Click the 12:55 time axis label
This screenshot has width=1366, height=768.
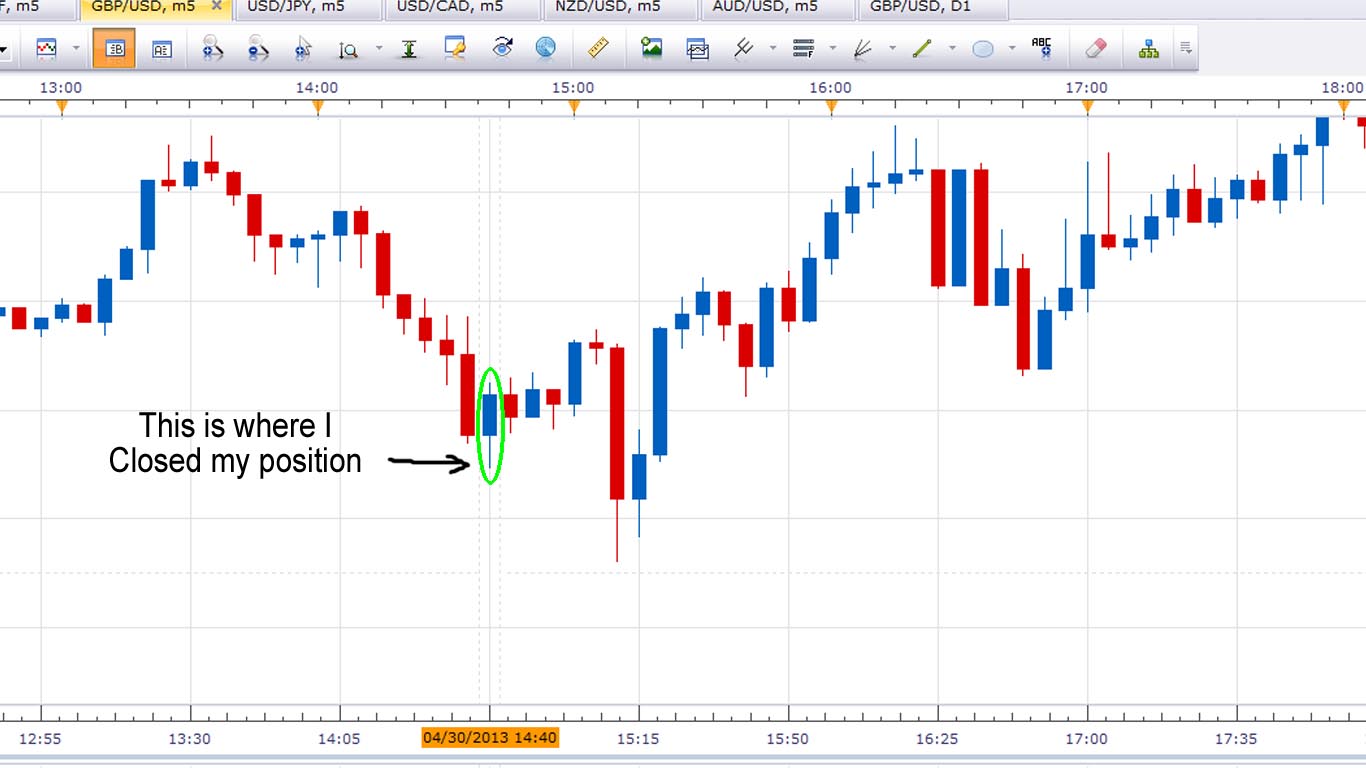40,739
